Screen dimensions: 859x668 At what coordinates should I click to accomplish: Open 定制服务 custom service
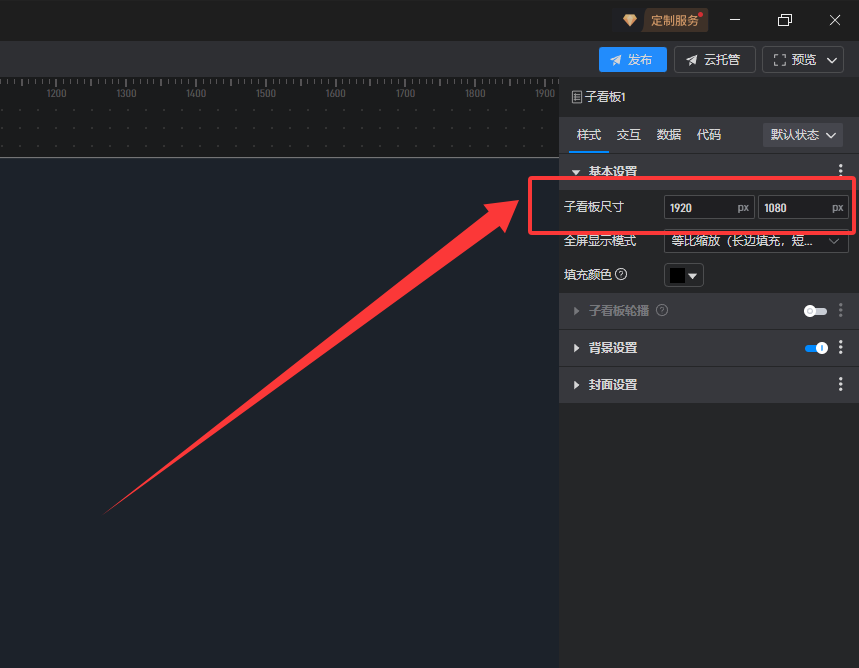coord(674,21)
